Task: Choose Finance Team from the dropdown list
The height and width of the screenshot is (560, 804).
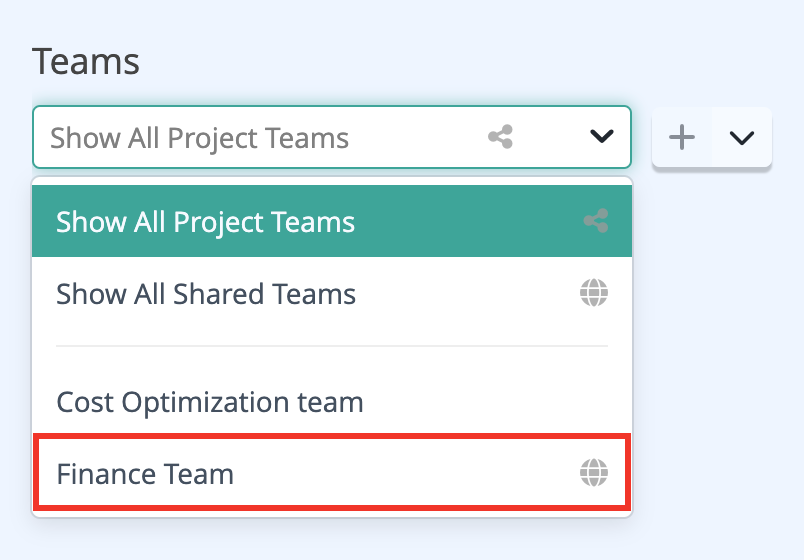Action: point(332,472)
